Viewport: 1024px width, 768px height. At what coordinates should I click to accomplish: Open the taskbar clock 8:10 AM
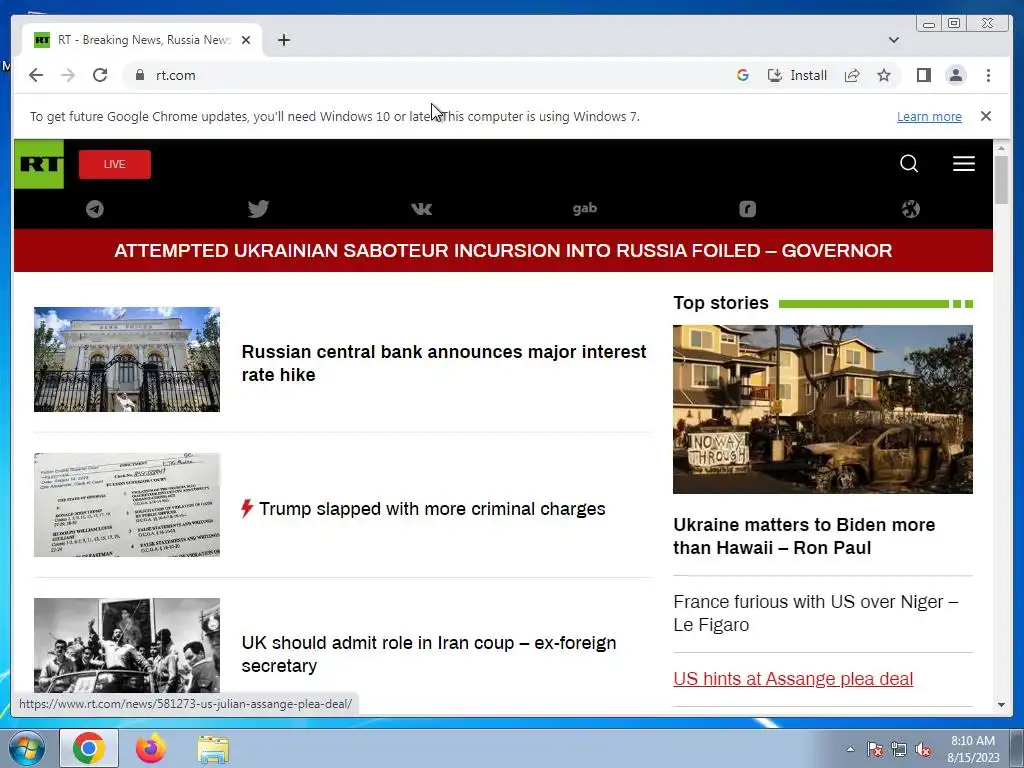(973, 749)
